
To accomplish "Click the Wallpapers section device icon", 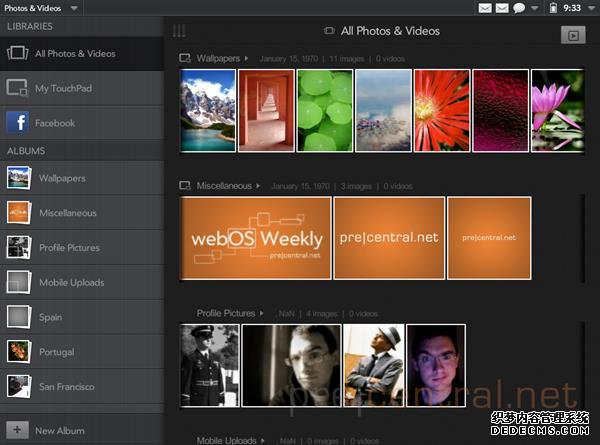I will (x=185, y=58).
